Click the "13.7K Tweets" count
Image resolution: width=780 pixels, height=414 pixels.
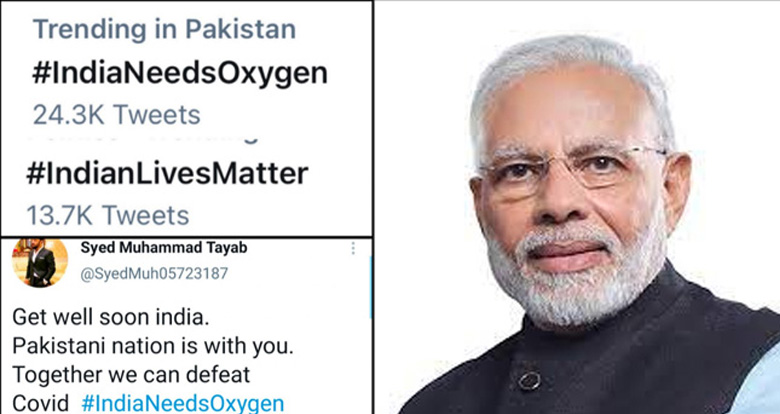pyautogui.click(x=108, y=216)
